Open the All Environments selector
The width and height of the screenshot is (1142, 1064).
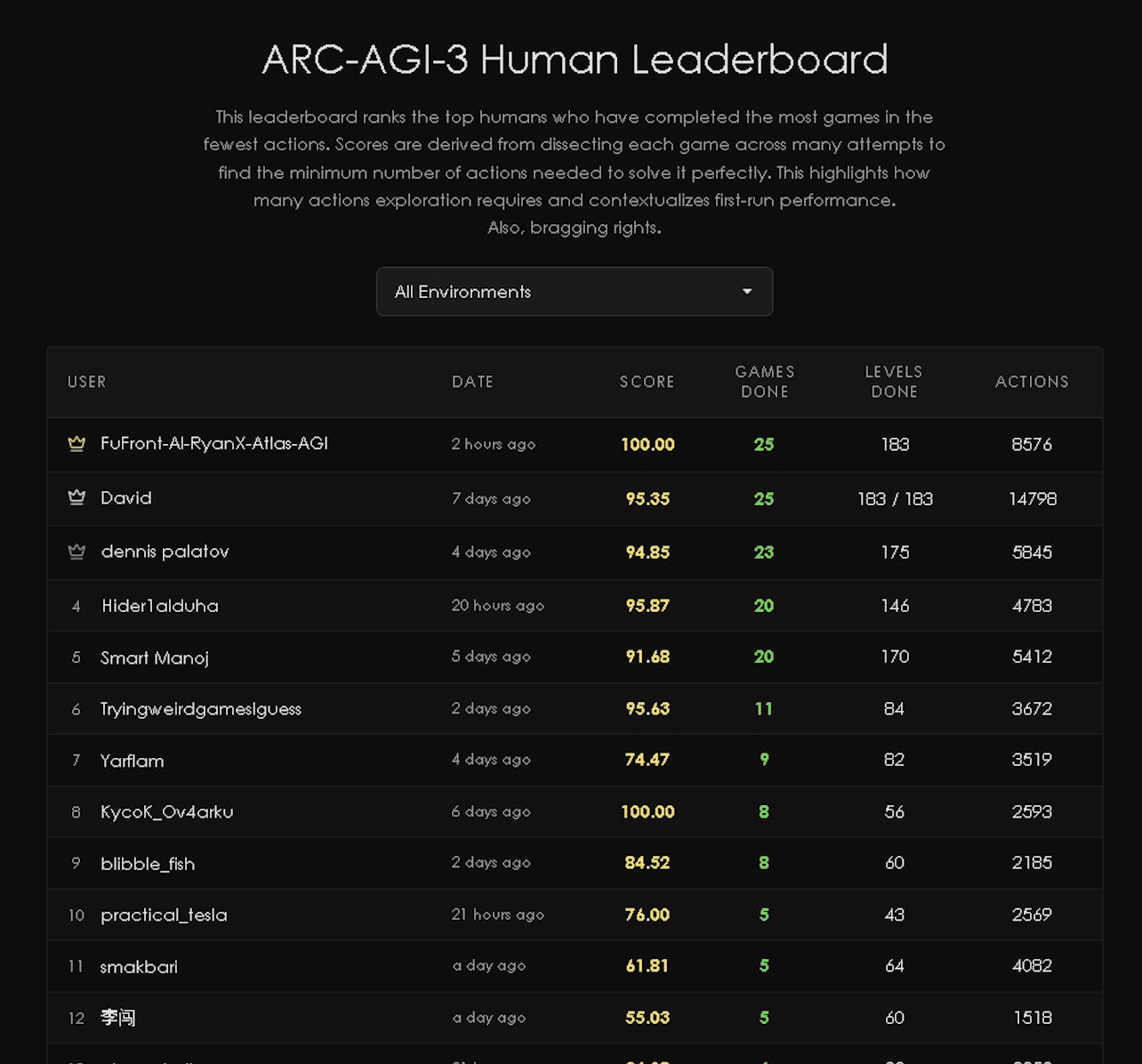click(x=574, y=292)
